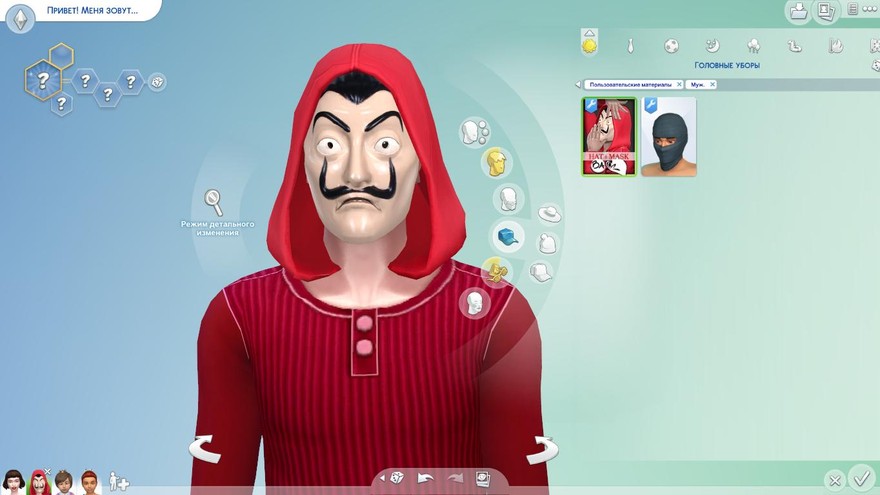Viewport: 880px width, 495px height.
Task: Open the accessories category icon
Action: pyautogui.click(x=495, y=269)
